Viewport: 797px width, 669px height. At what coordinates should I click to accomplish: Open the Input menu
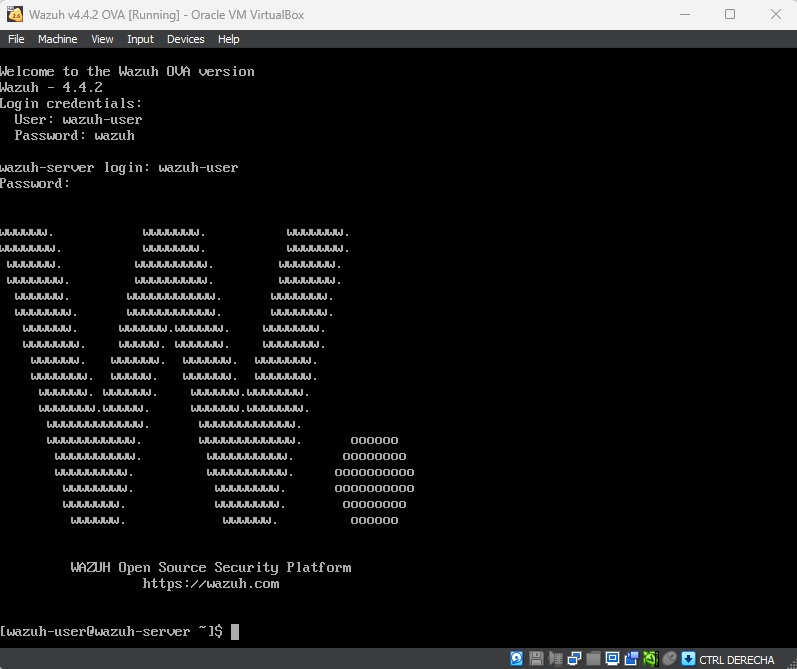[x=140, y=39]
